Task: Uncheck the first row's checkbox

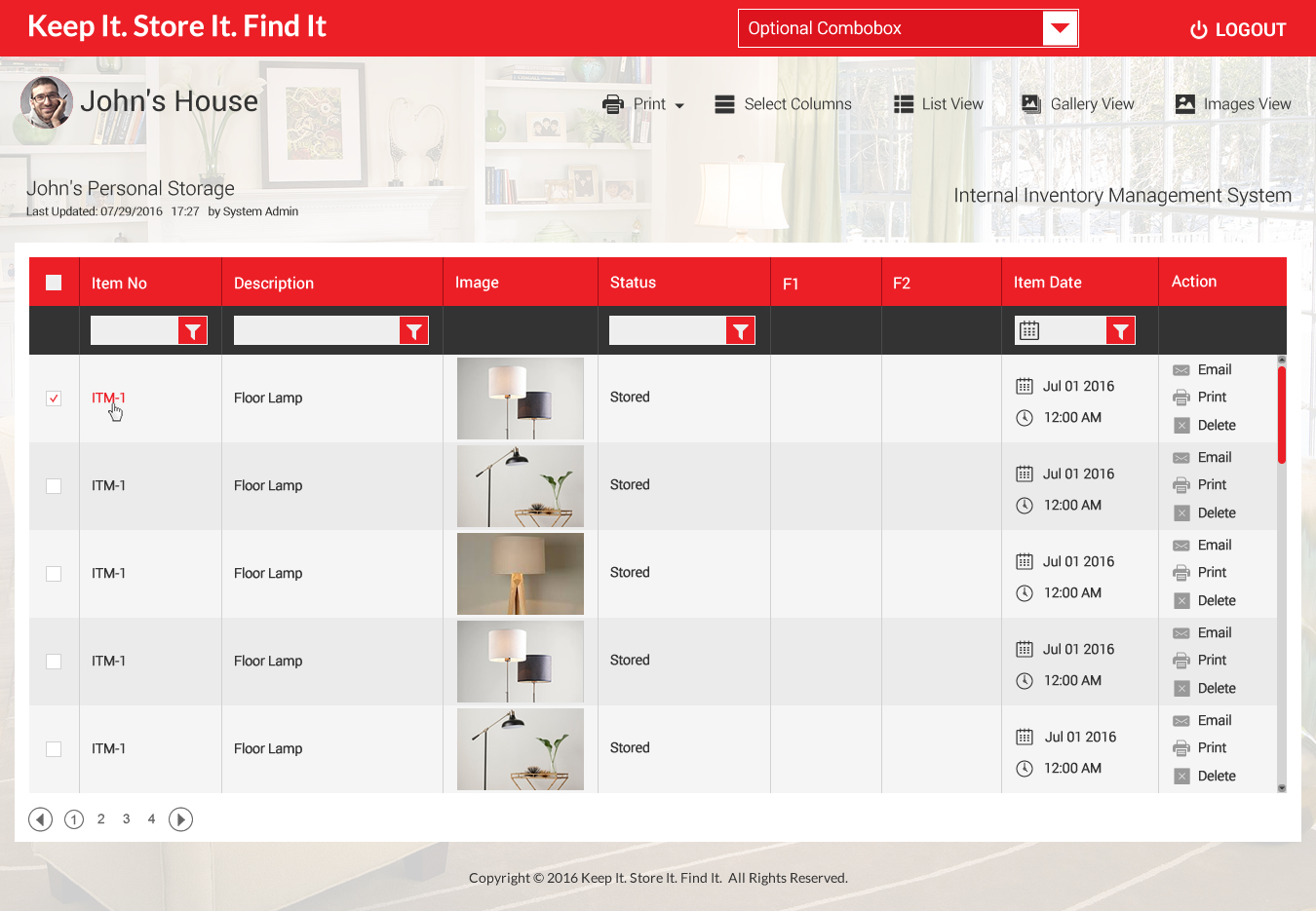Action: tap(54, 398)
